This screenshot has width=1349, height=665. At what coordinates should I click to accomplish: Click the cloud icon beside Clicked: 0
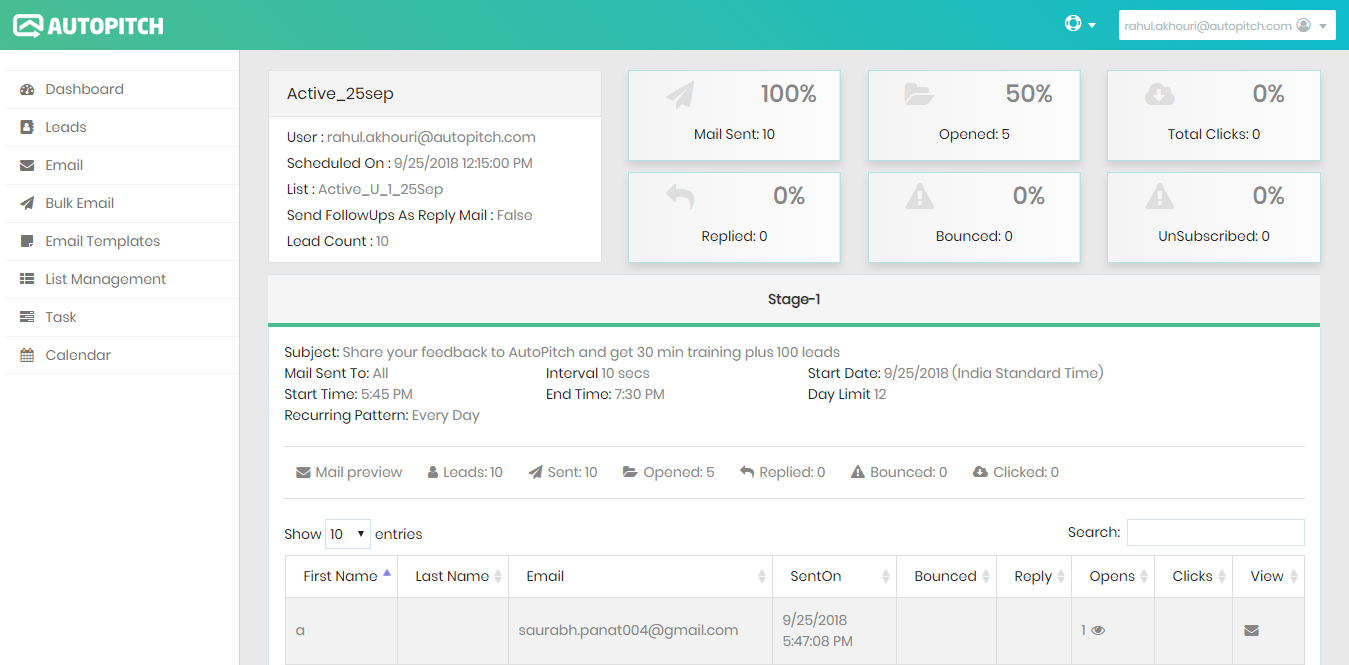(980, 472)
